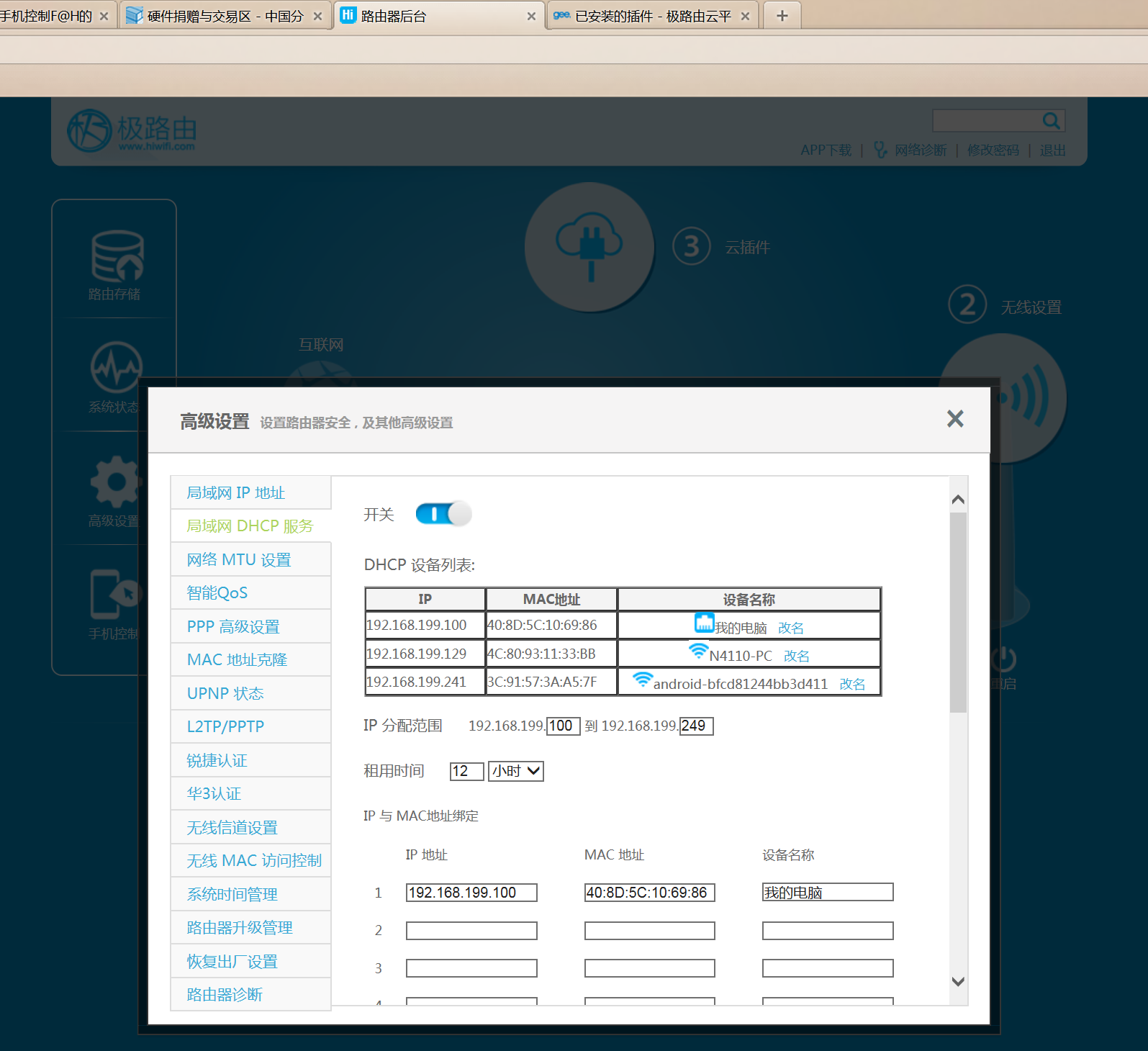
Task: Open 无线信道设置 section
Action: (250, 827)
